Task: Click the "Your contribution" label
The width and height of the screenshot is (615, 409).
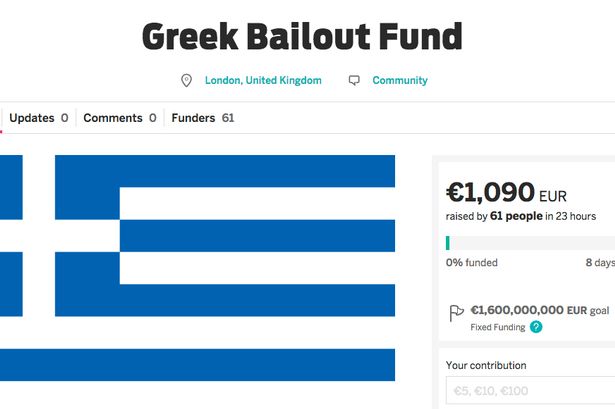Action: click(486, 365)
